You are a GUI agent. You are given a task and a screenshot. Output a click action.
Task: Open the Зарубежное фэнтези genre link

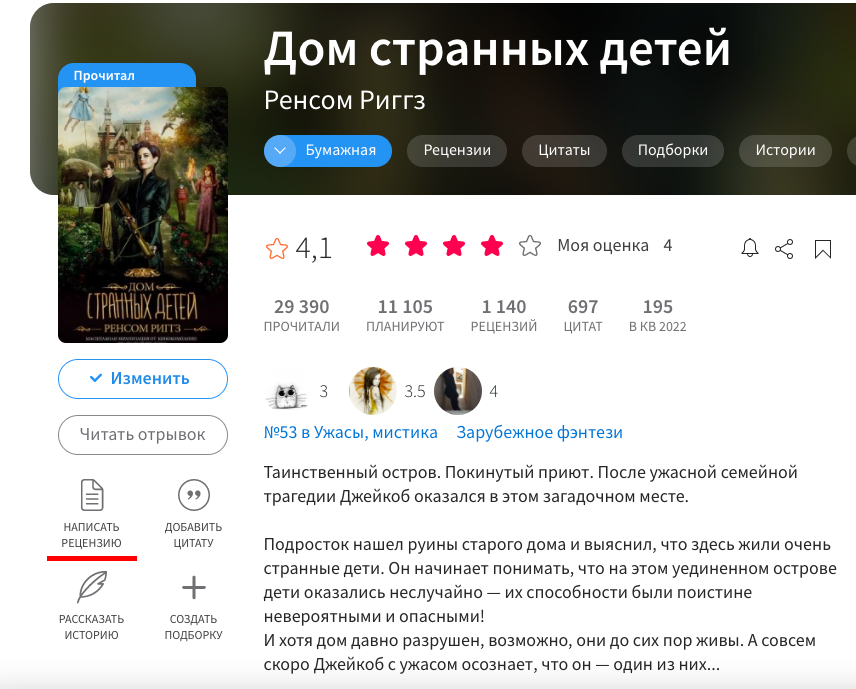(539, 432)
